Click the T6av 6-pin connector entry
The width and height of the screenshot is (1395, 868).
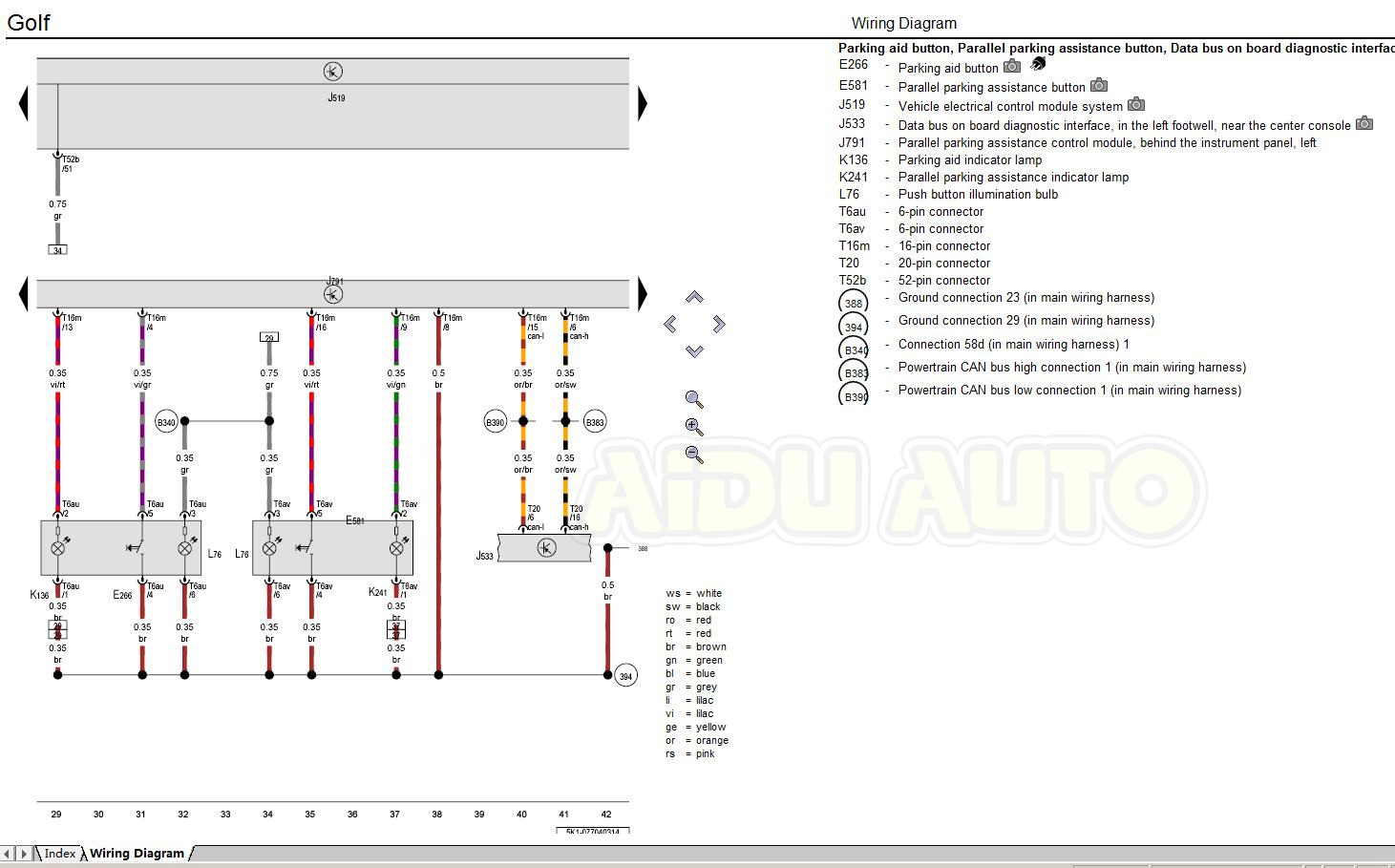911,228
